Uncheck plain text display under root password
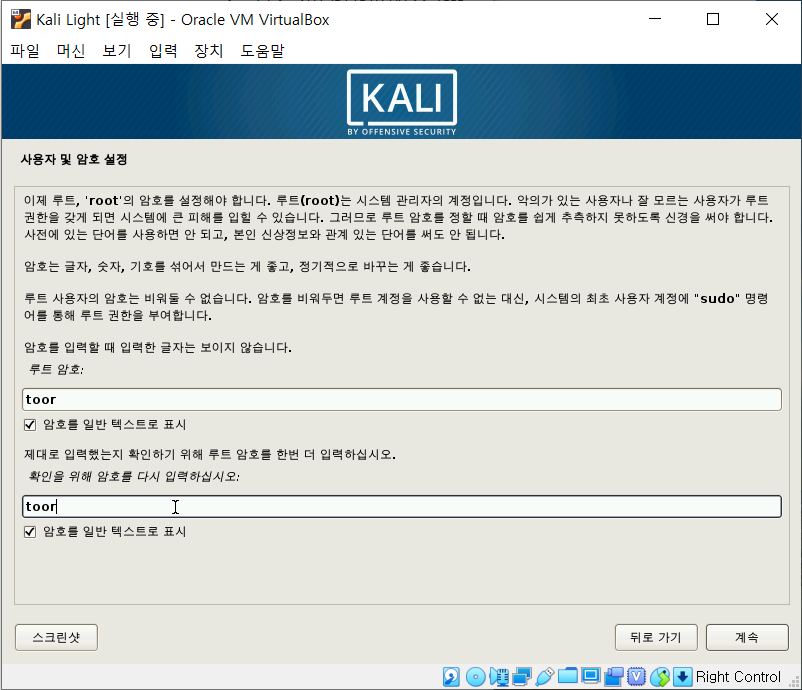The width and height of the screenshot is (802, 690). click(30, 425)
